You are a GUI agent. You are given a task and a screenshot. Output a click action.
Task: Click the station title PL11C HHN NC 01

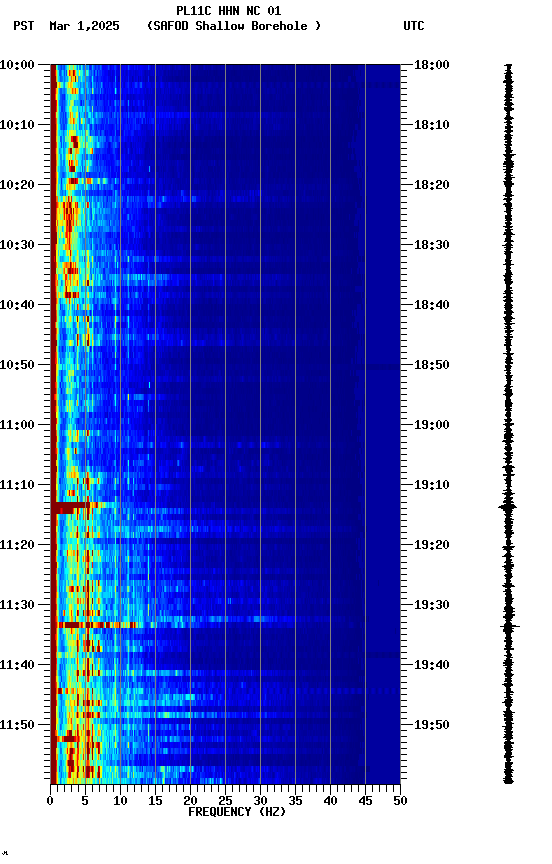[x=228, y=11]
